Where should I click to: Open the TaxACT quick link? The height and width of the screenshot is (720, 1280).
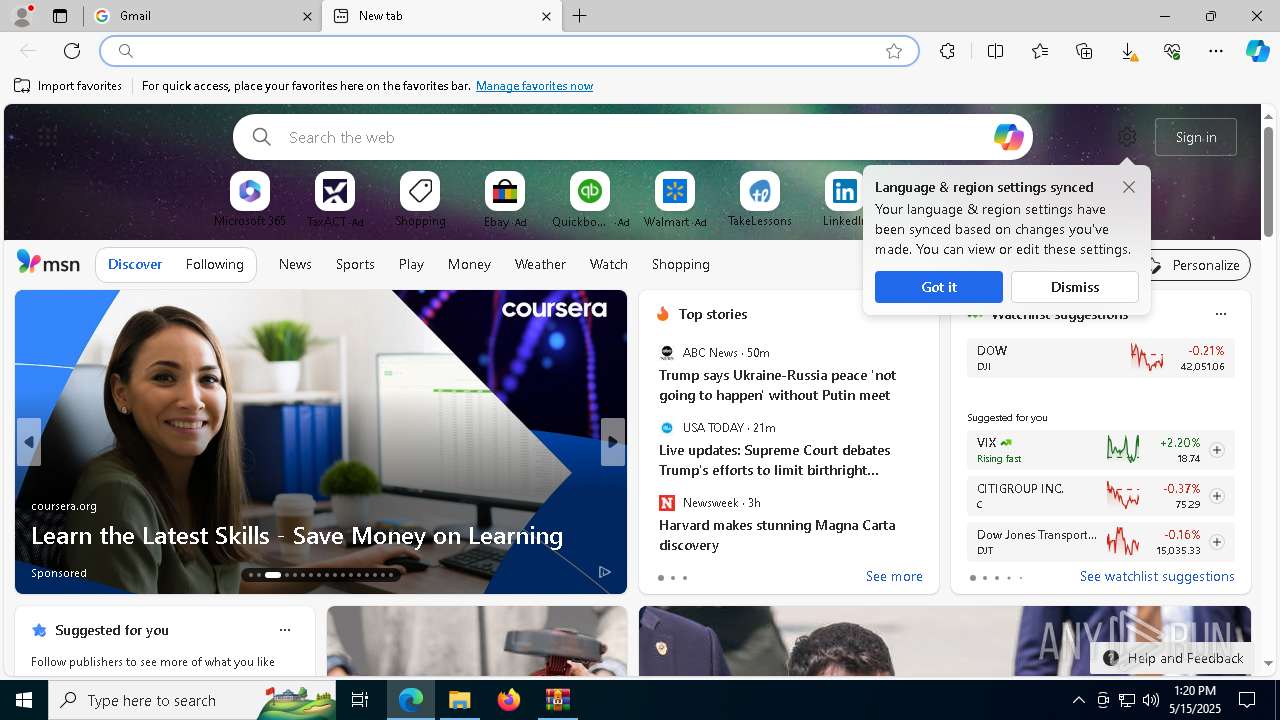coord(335,199)
